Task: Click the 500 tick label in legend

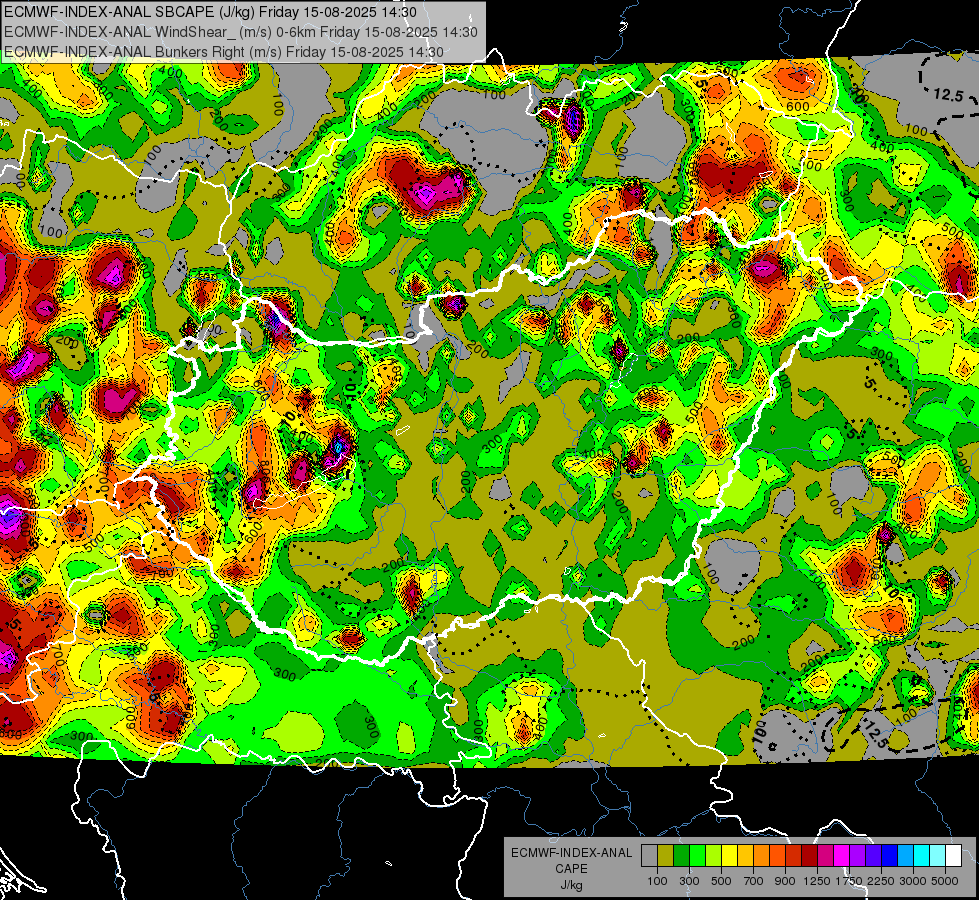Action: pos(721,881)
